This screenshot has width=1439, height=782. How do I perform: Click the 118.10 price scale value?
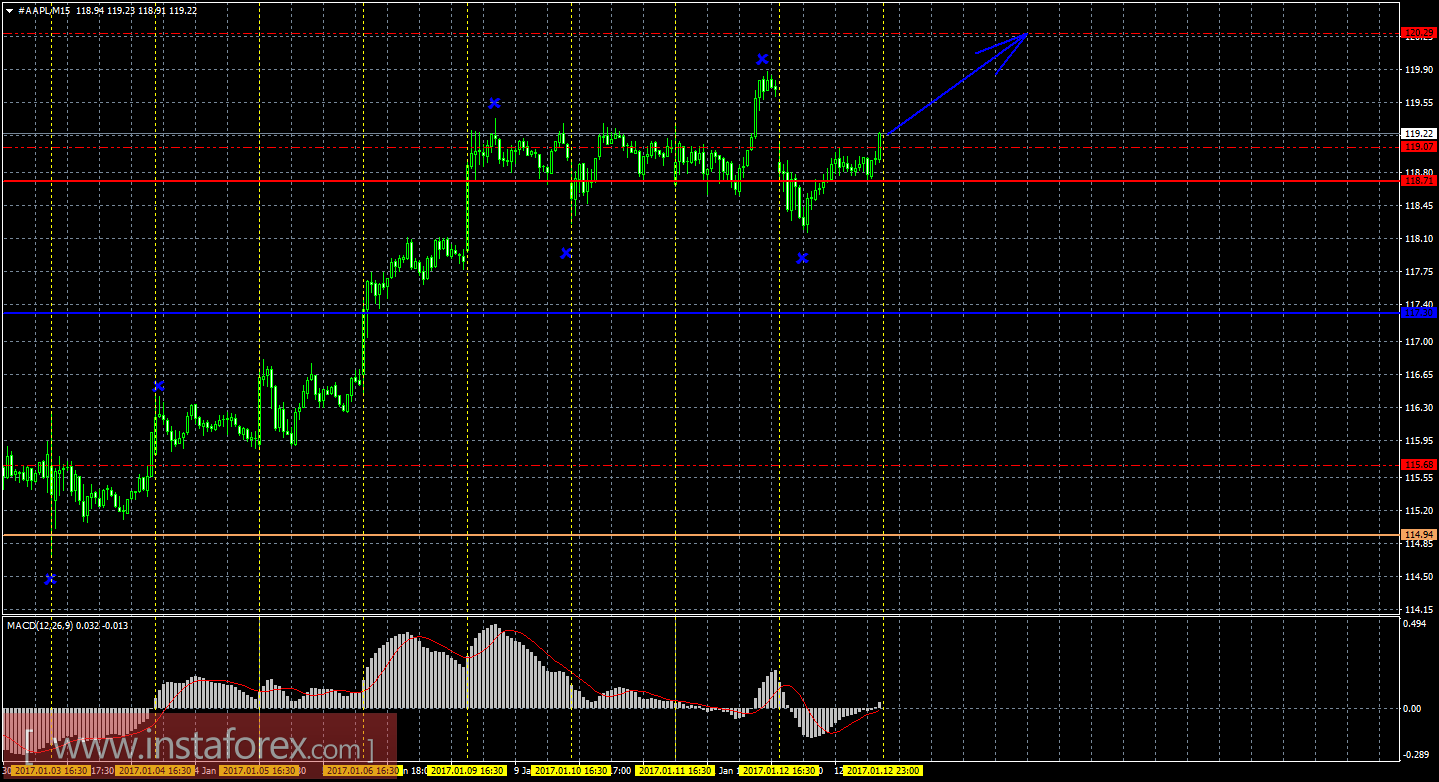click(1417, 239)
